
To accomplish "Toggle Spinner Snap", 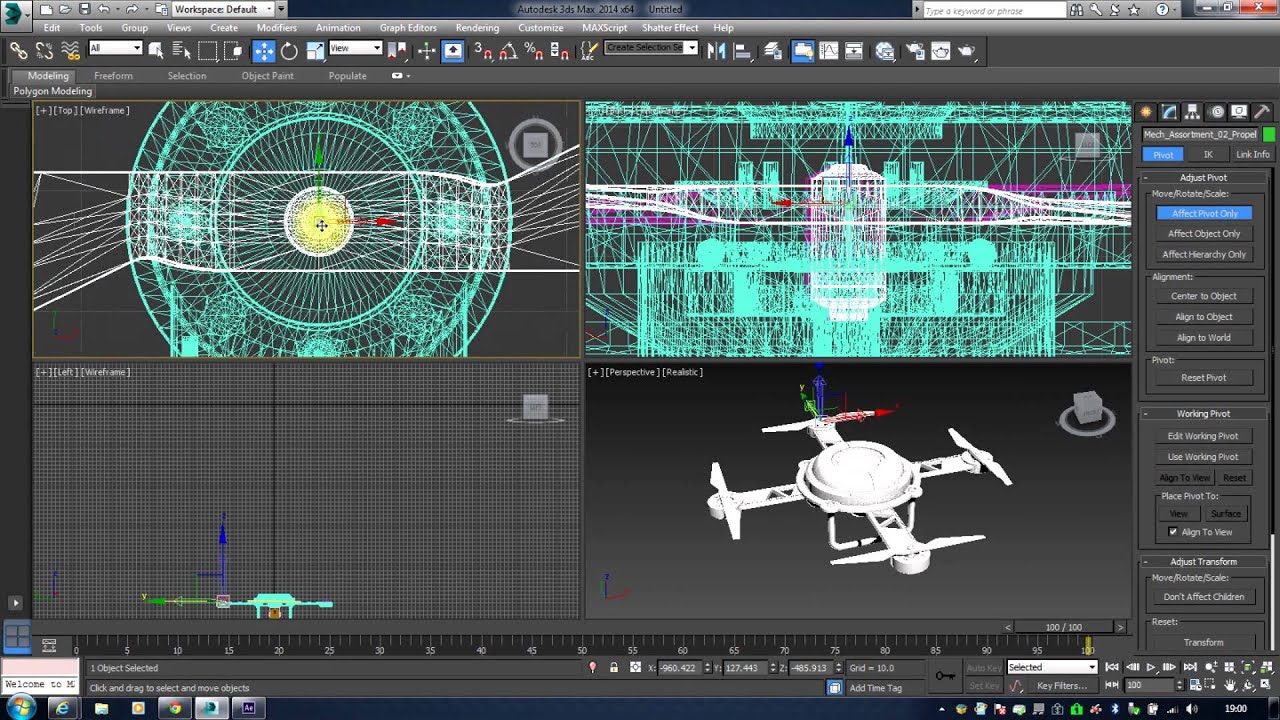I will (x=560, y=50).
